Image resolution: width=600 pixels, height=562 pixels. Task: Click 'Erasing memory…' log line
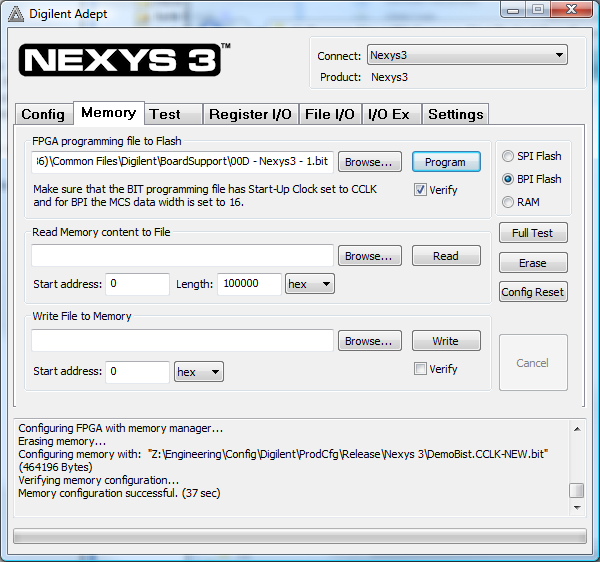tap(62, 441)
